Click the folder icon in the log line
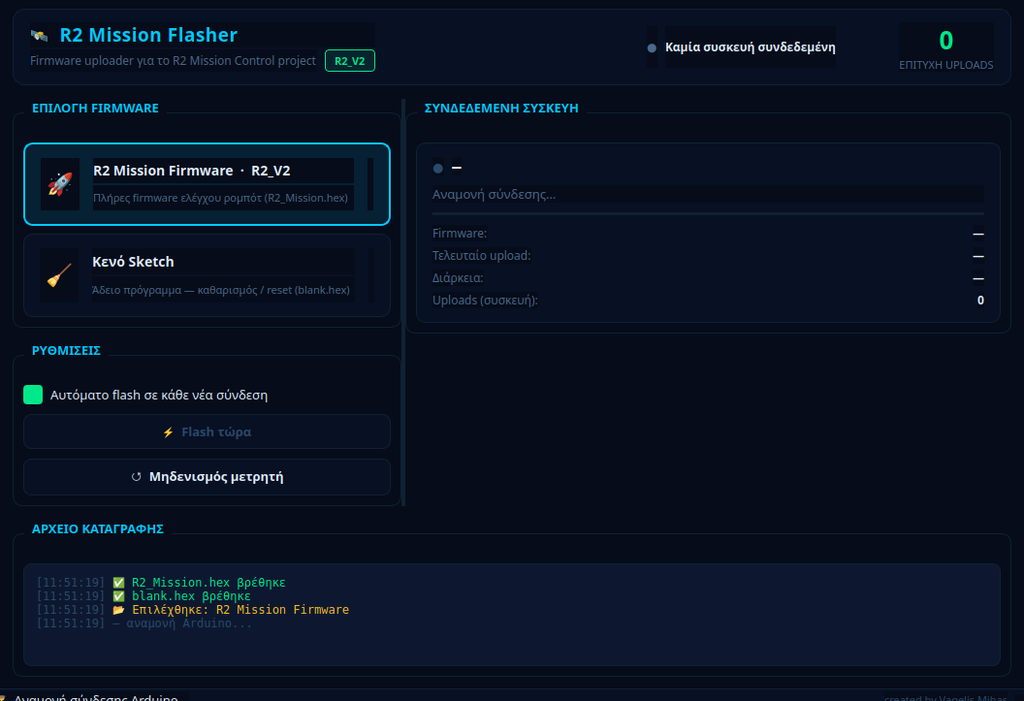Screen dimensions: 1024x701 118,610
